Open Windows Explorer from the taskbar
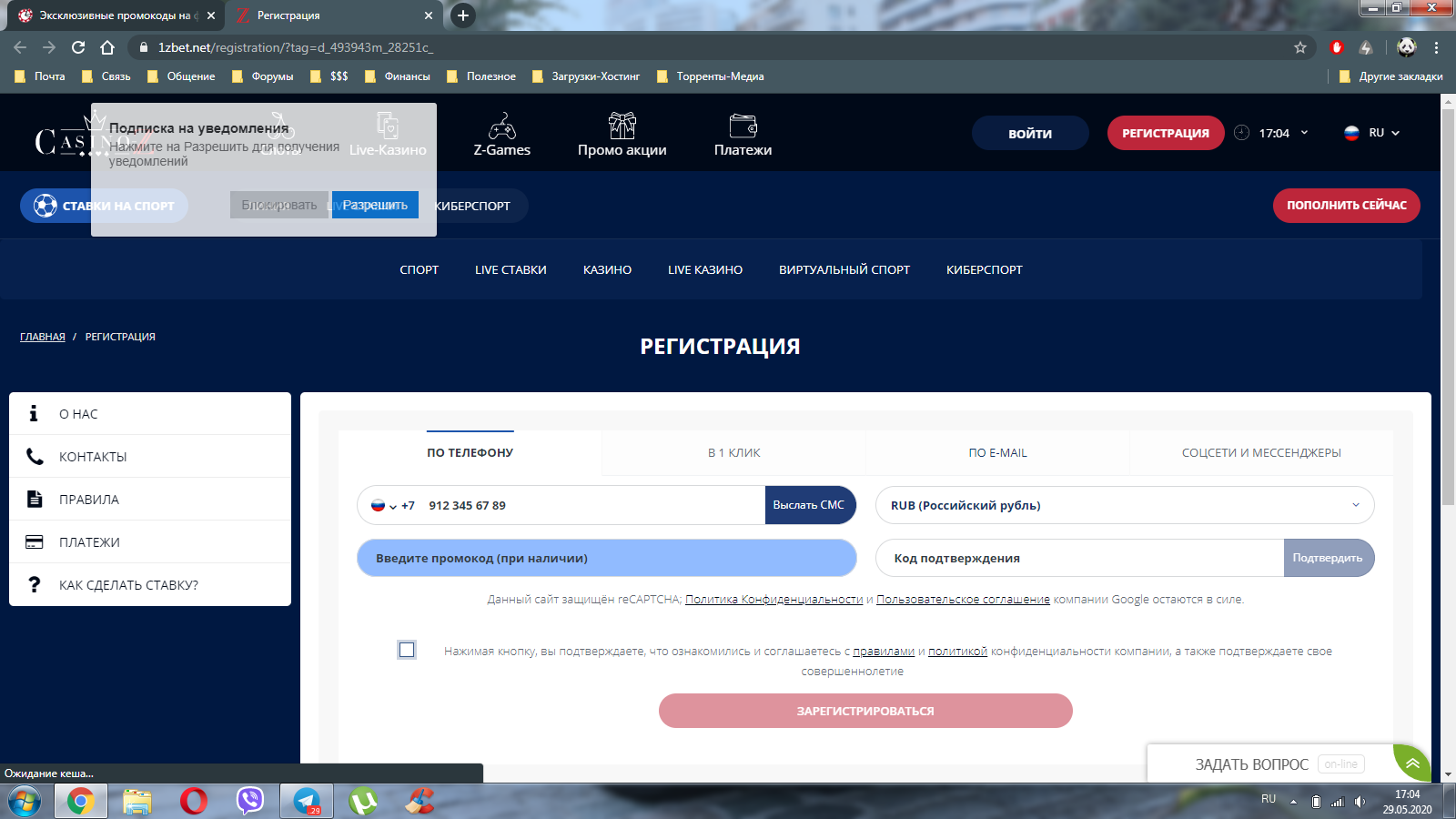 (136, 802)
